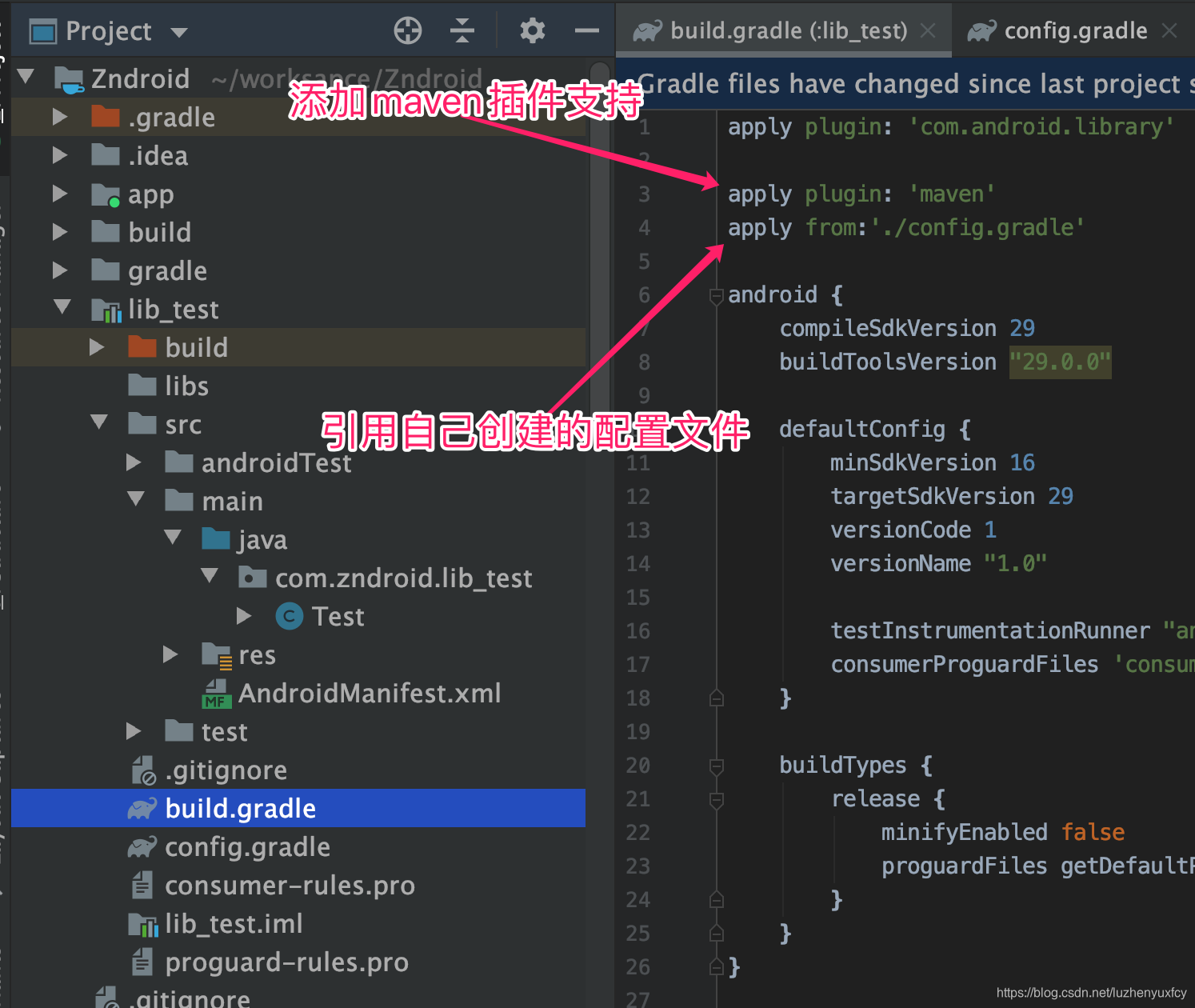Click the gradle elephant icon on config.gradle tab
The height and width of the screenshot is (1008, 1195).
pos(981,31)
